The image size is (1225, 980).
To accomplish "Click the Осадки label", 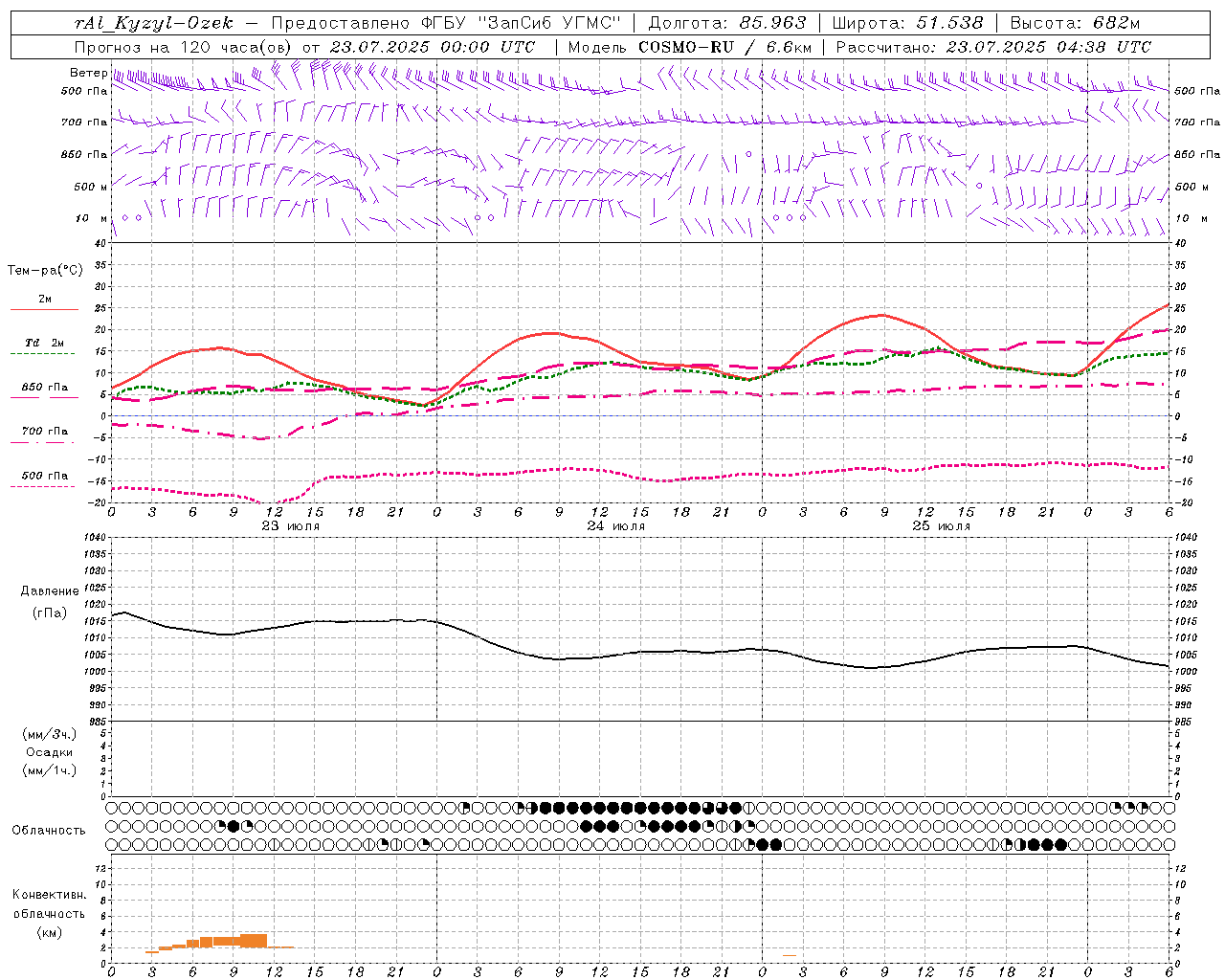I will point(49,752).
